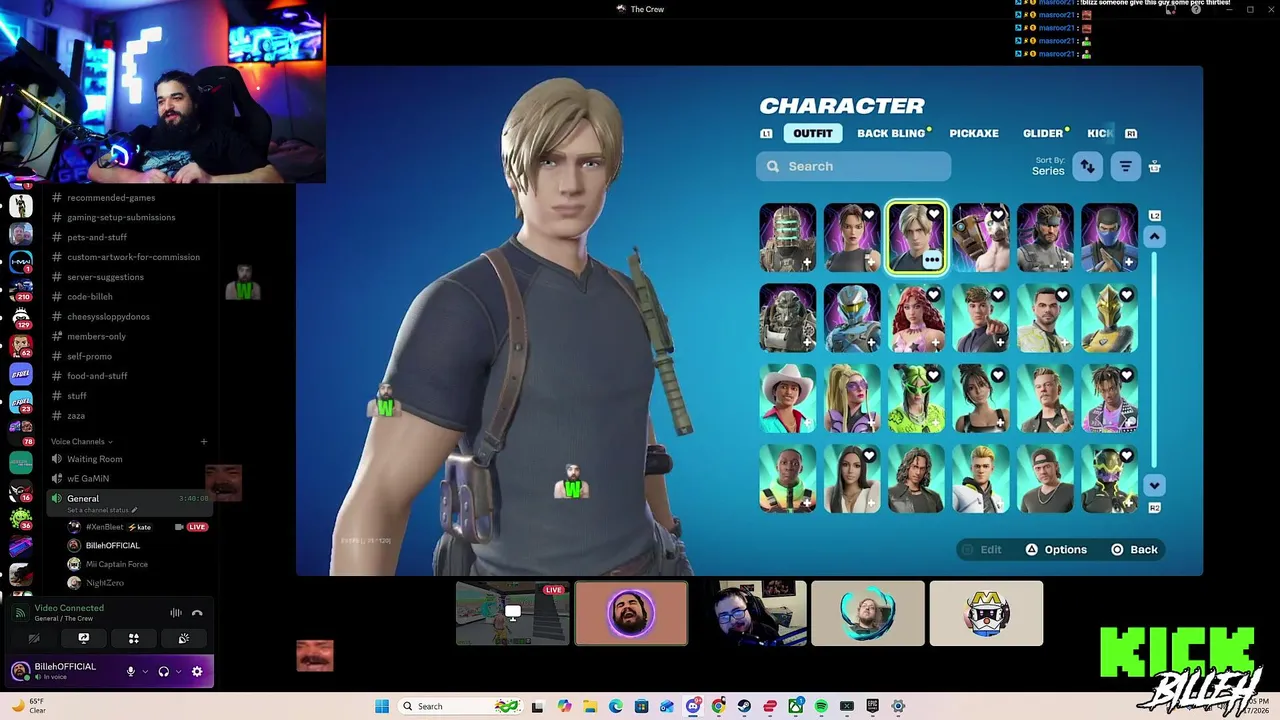The height and width of the screenshot is (720, 1280).
Task: Disconnect from voice with the hang-up icon
Action: point(197,613)
